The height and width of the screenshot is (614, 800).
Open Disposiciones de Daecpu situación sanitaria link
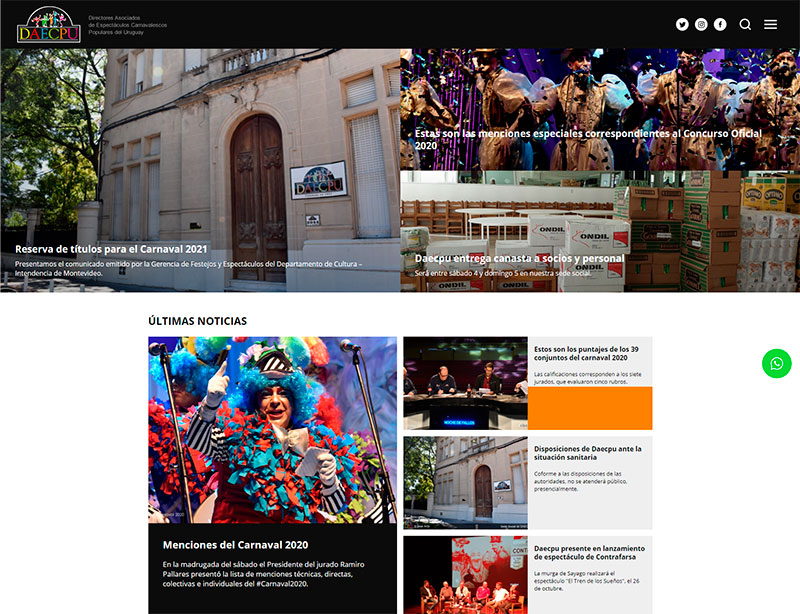click(x=588, y=453)
